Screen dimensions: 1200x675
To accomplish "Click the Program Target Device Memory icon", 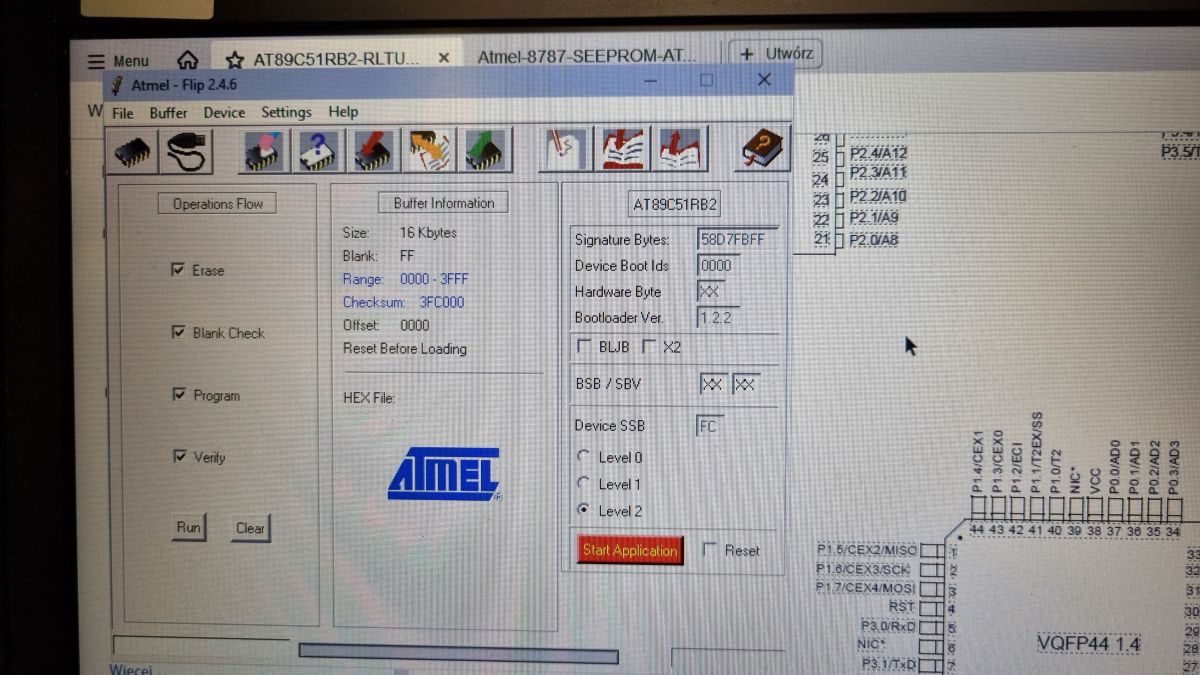I will point(375,151).
